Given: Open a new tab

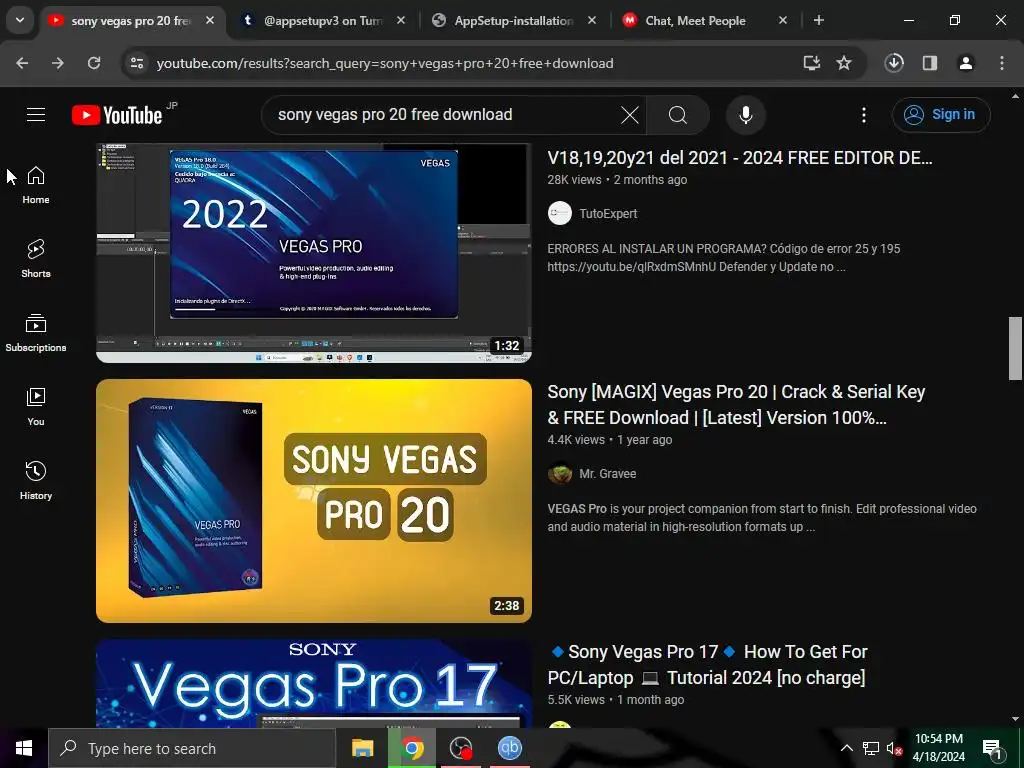Looking at the screenshot, I should click(818, 20).
